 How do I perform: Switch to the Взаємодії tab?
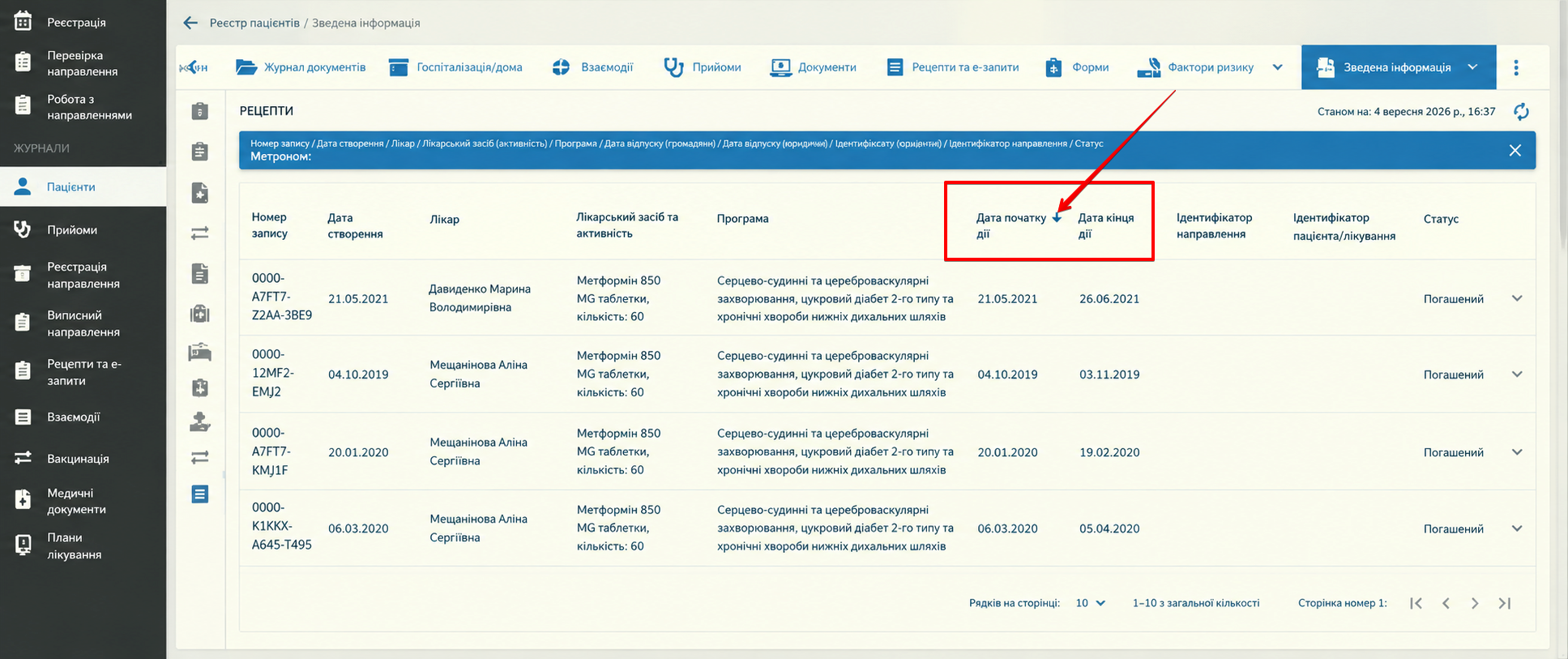click(592, 67)
